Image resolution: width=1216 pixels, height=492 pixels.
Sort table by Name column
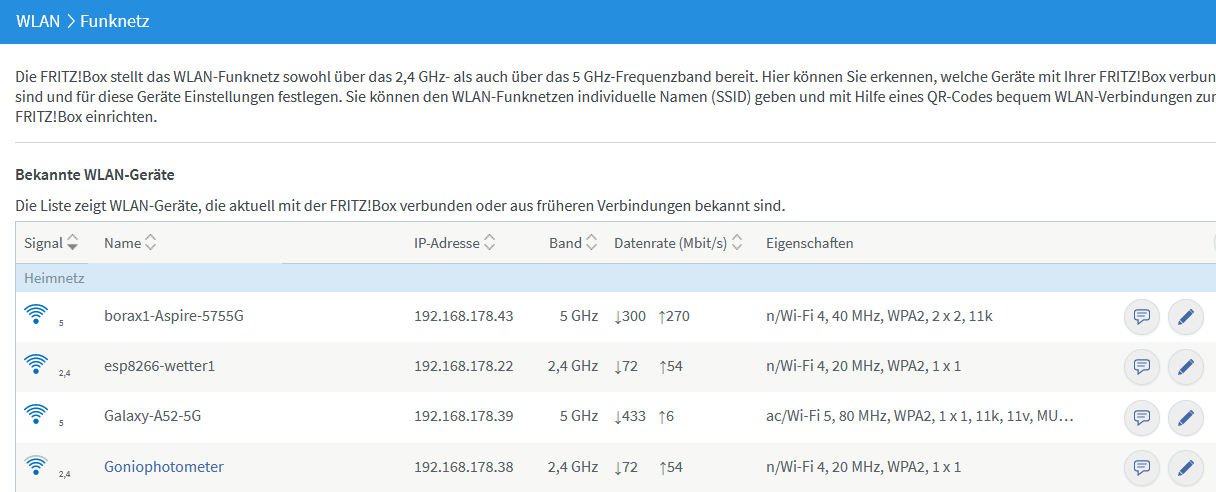tap(131, 243)
